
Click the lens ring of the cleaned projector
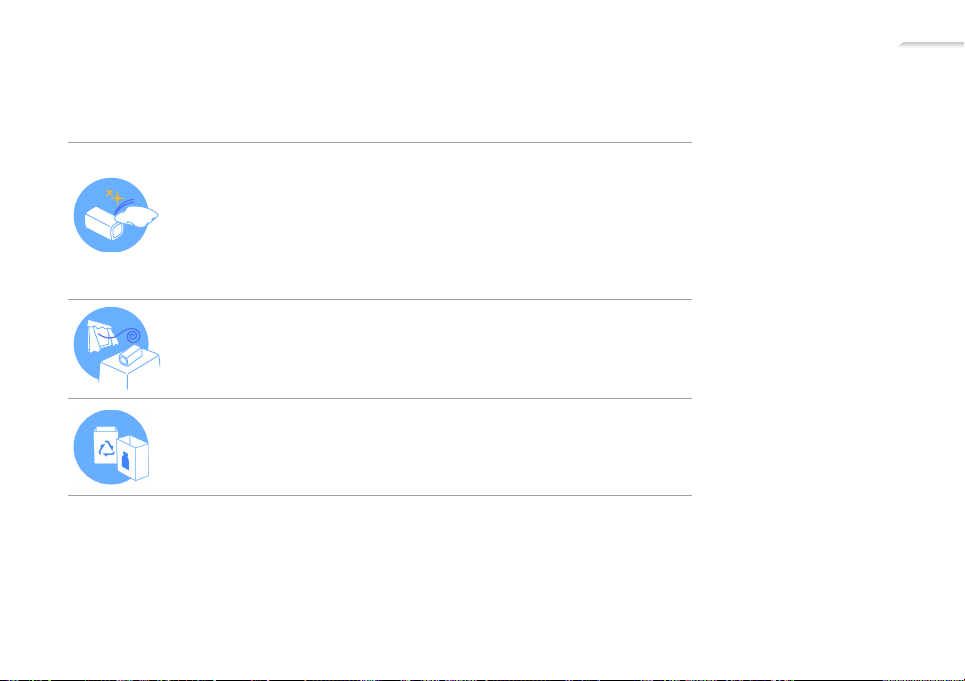[117, 231]
